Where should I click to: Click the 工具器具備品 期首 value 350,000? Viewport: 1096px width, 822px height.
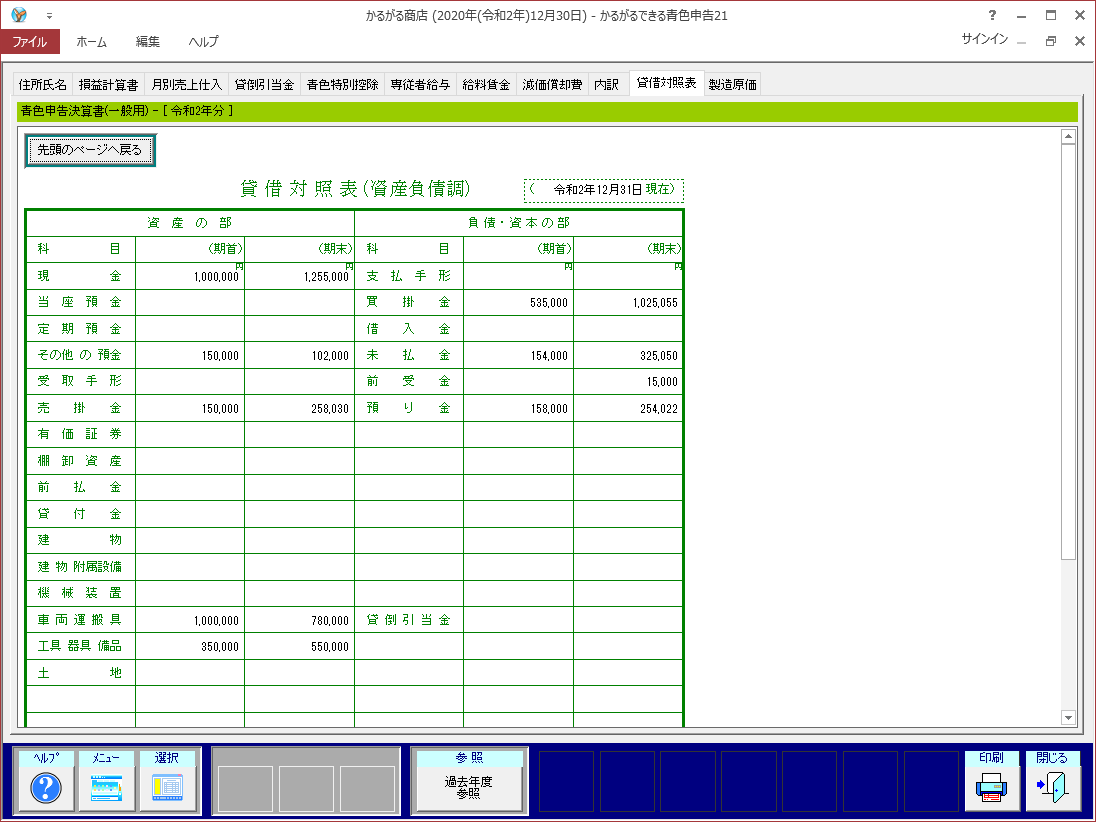coord(220,647)
